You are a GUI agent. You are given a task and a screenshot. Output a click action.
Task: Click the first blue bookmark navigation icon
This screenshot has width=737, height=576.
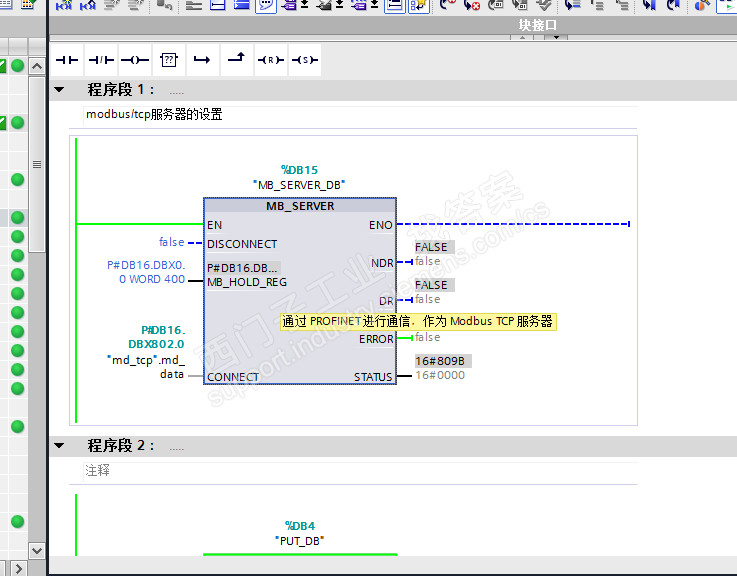649,5
